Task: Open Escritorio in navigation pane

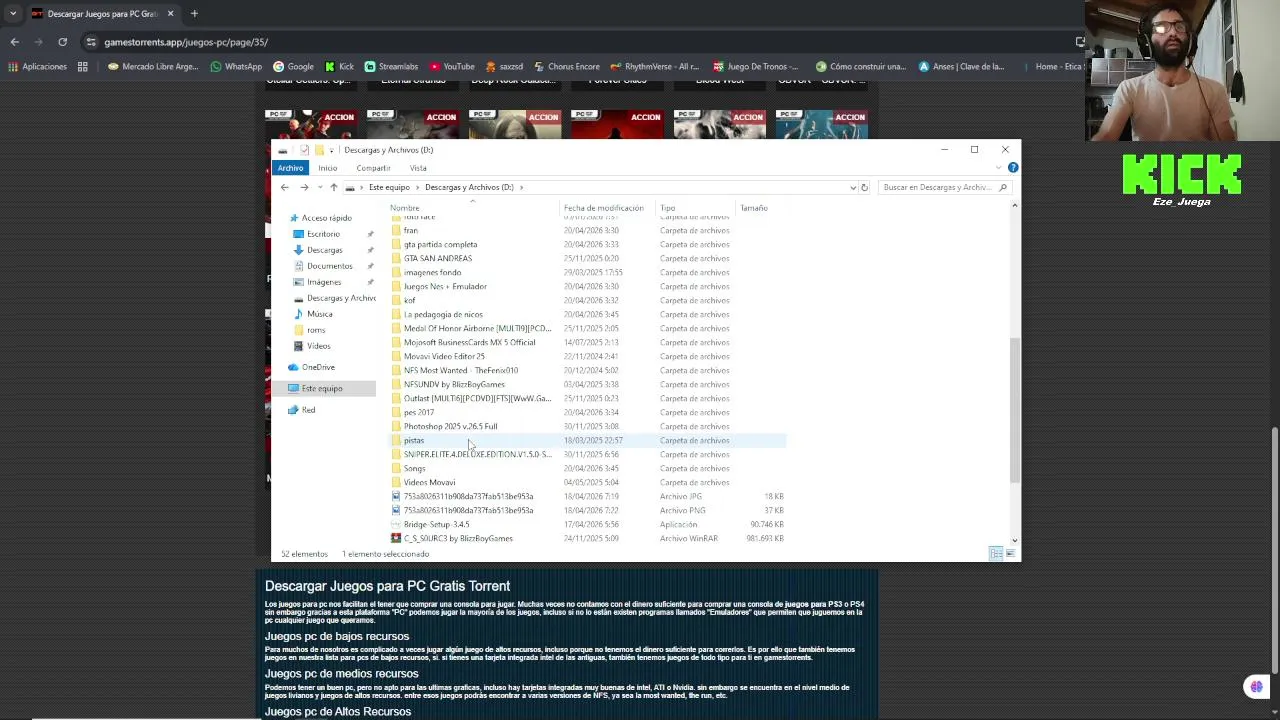Action: (323, 234)
